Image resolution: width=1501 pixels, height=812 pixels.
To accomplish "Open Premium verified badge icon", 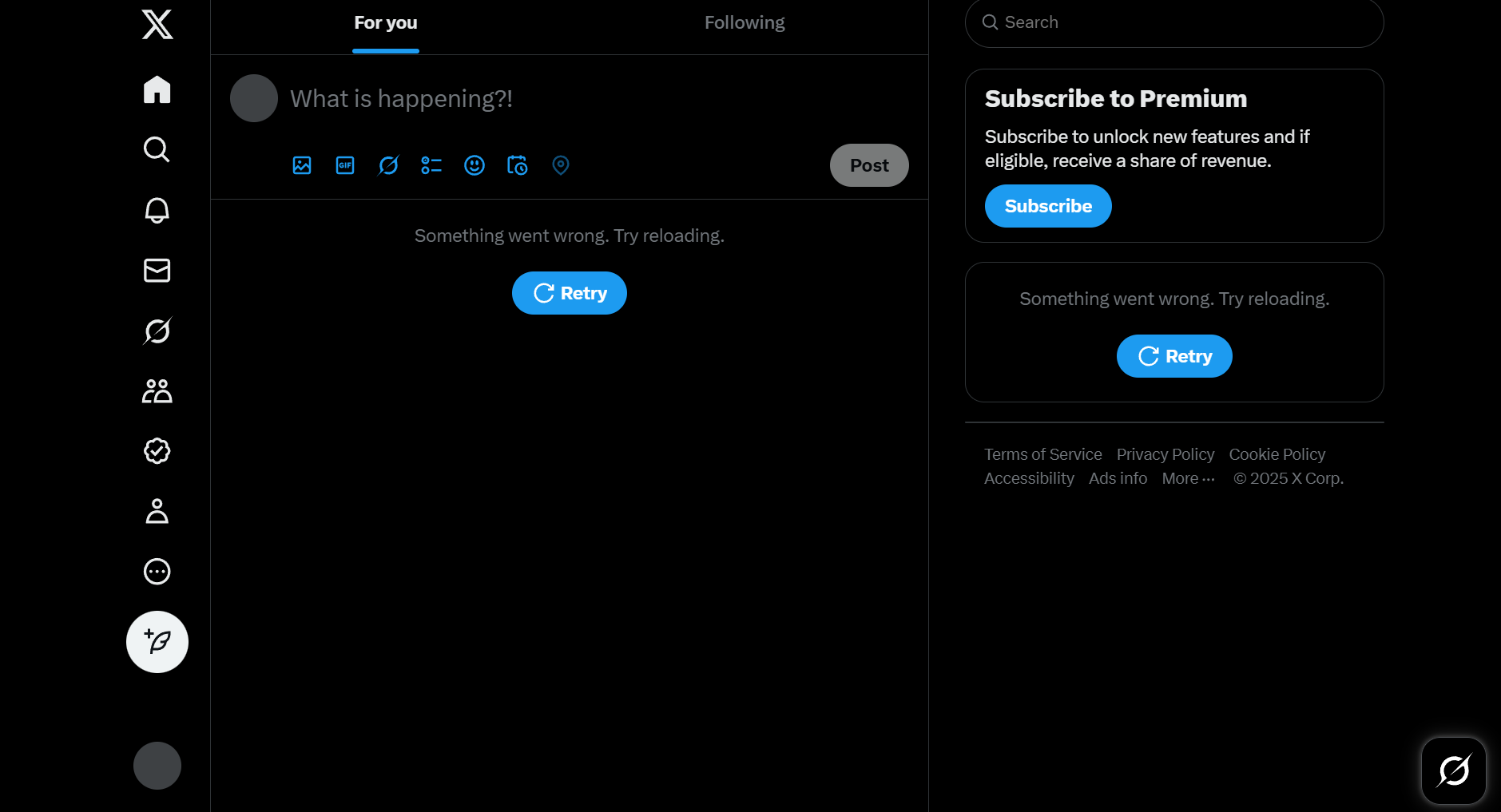I will coord(157,451).
